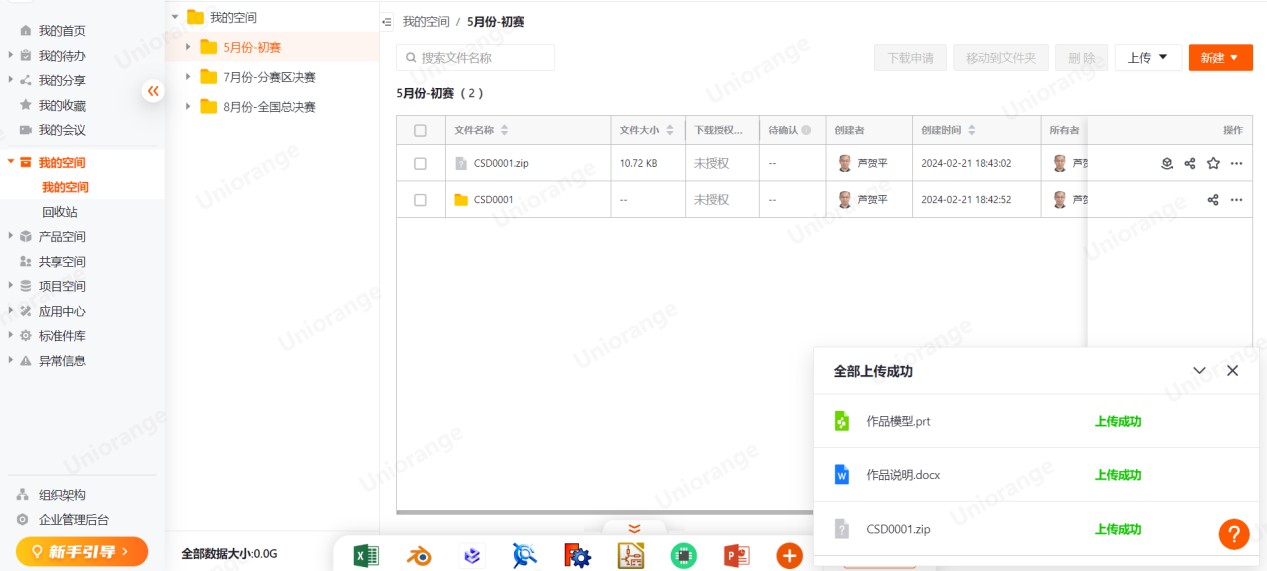
Task: Expand the 异常信息 sidebar arrow
Action: coord(11,360)
